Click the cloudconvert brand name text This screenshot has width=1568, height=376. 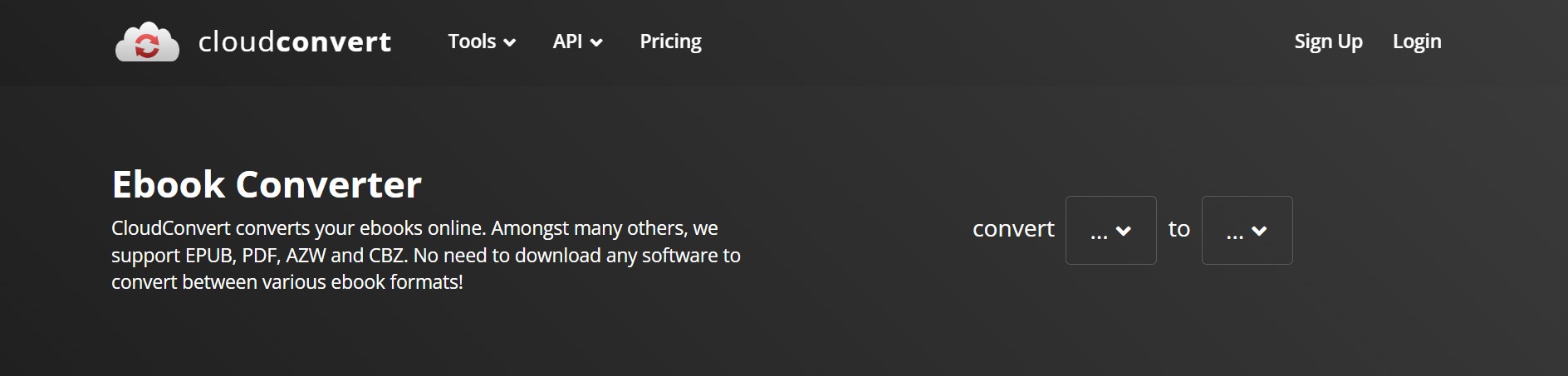295,42
